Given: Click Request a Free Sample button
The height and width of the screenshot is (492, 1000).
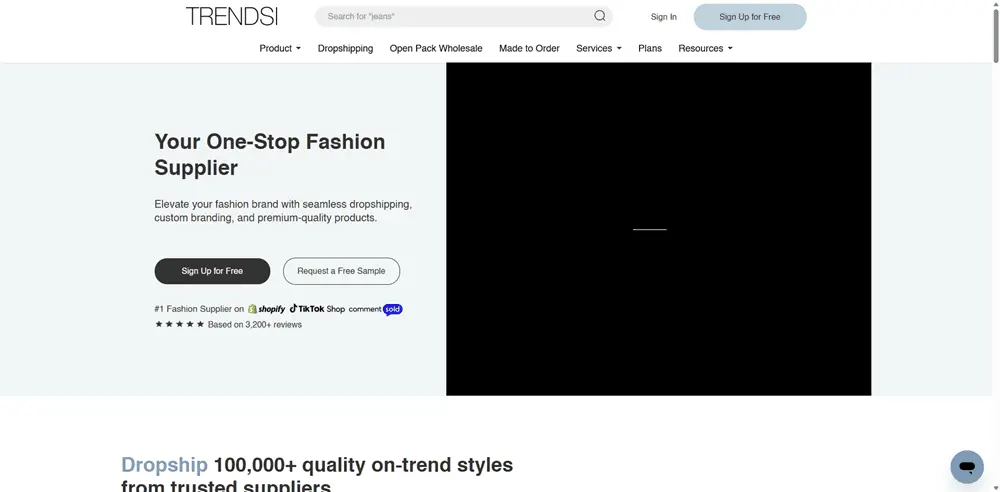Looking at the screenshot, I should point(341,271).
